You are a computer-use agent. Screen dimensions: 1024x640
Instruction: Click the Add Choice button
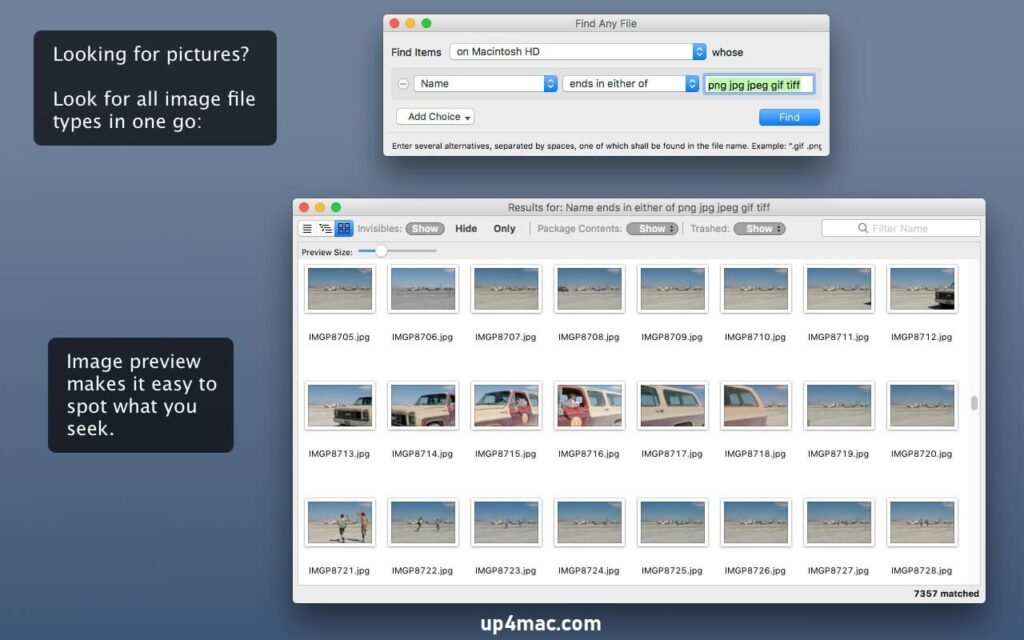point(434,117)
